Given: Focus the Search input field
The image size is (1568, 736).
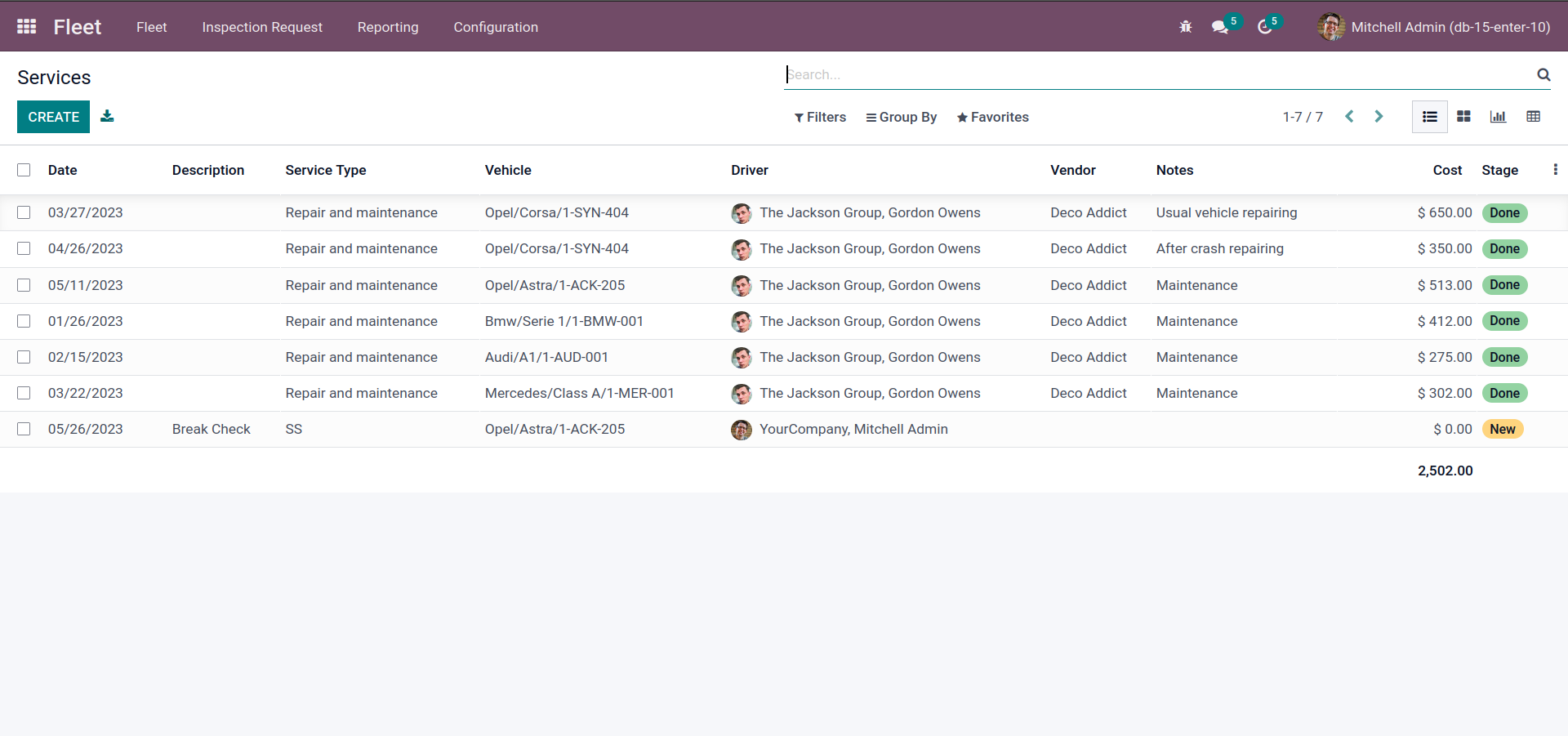Looking at the screenshot, I should click(x=1160, y=74).
